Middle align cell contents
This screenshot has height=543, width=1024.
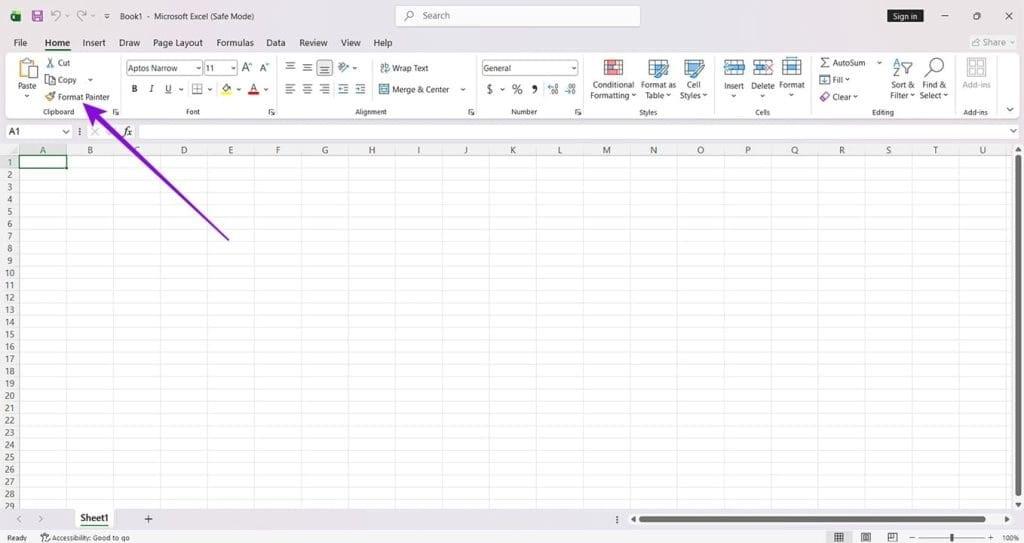click(x=307, y=67)
